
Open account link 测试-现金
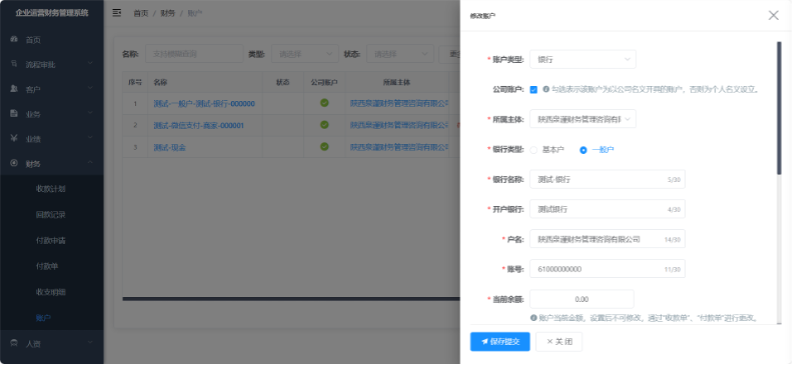pyautogui.click(x=169, y=147)
